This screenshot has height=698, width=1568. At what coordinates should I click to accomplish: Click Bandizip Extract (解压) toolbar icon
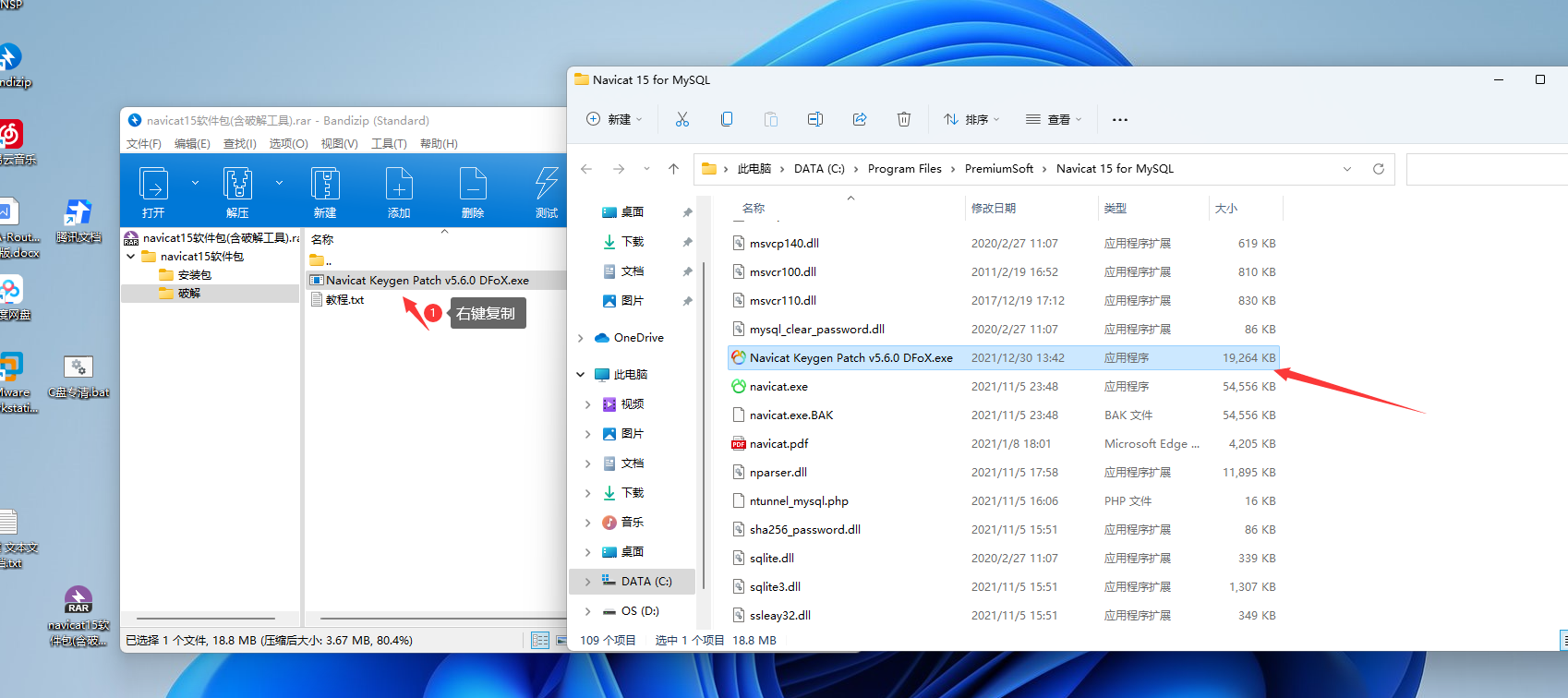[x=237, y=192]
